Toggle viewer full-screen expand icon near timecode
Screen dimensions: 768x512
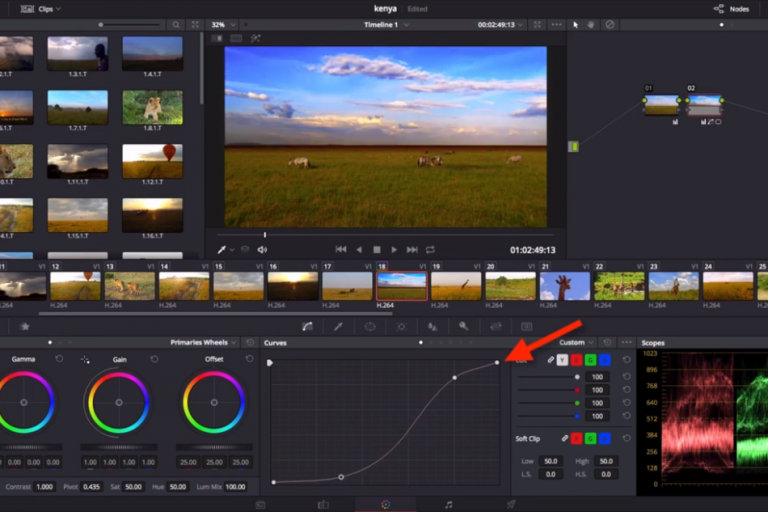537,24
